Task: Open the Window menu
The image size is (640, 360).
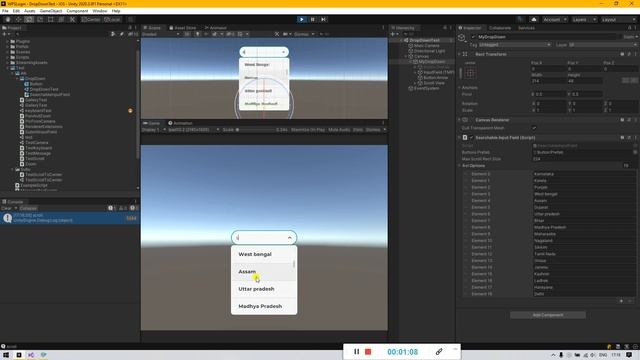Action: pyautogui.click(x=100, y=11)
